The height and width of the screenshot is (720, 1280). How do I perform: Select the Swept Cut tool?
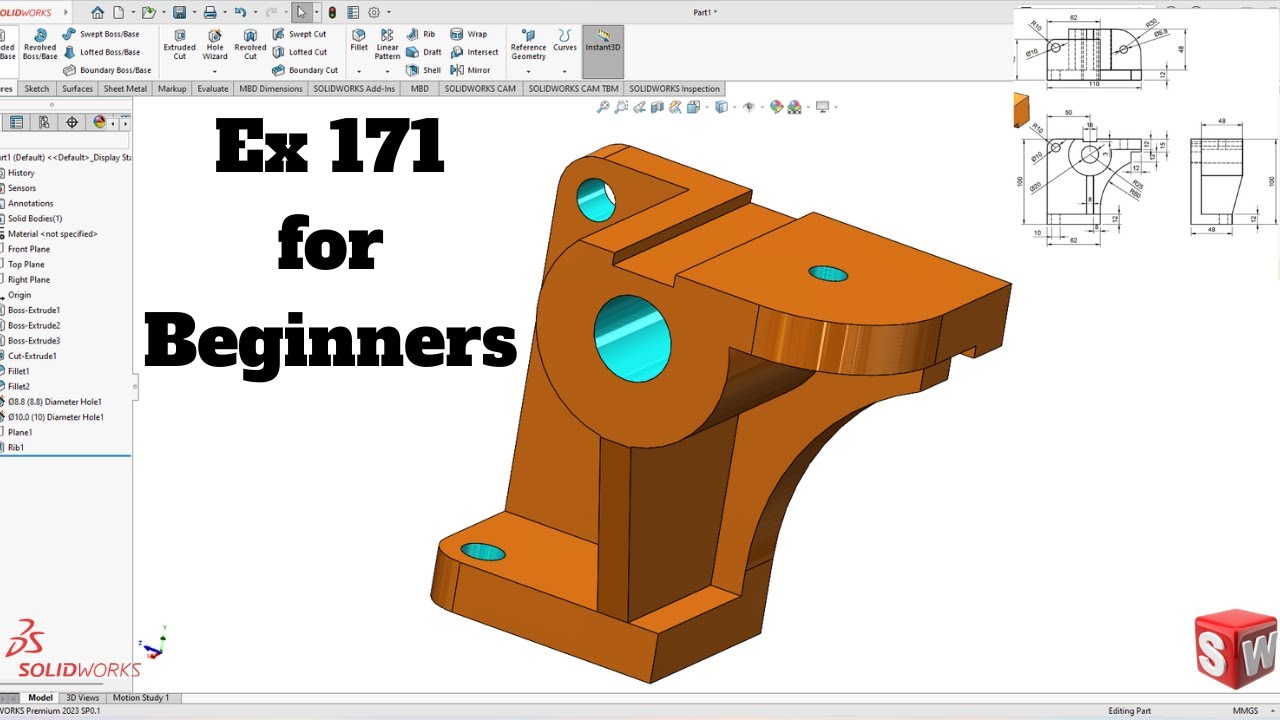click(299, 34)
